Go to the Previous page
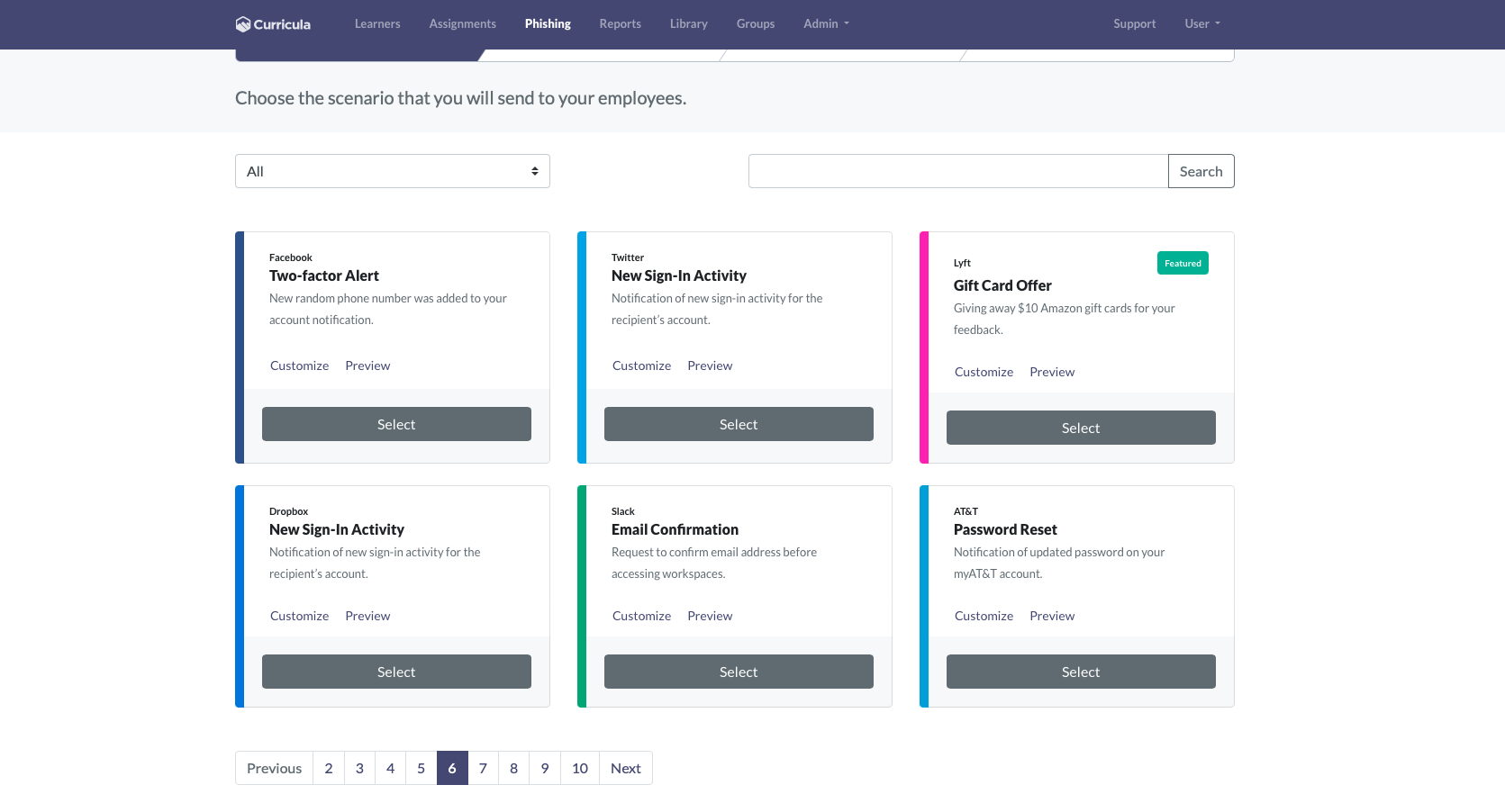 tap(275, 768)
